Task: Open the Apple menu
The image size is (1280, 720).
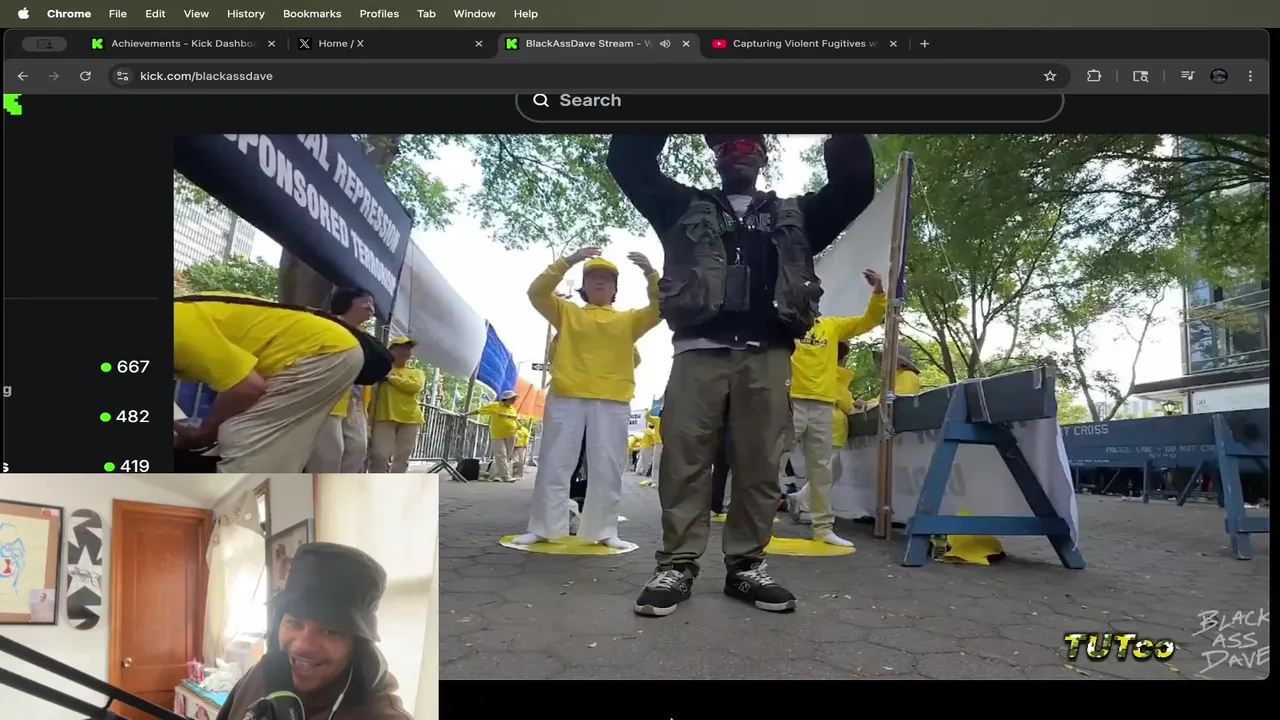Action: click(x=23, y=14)
